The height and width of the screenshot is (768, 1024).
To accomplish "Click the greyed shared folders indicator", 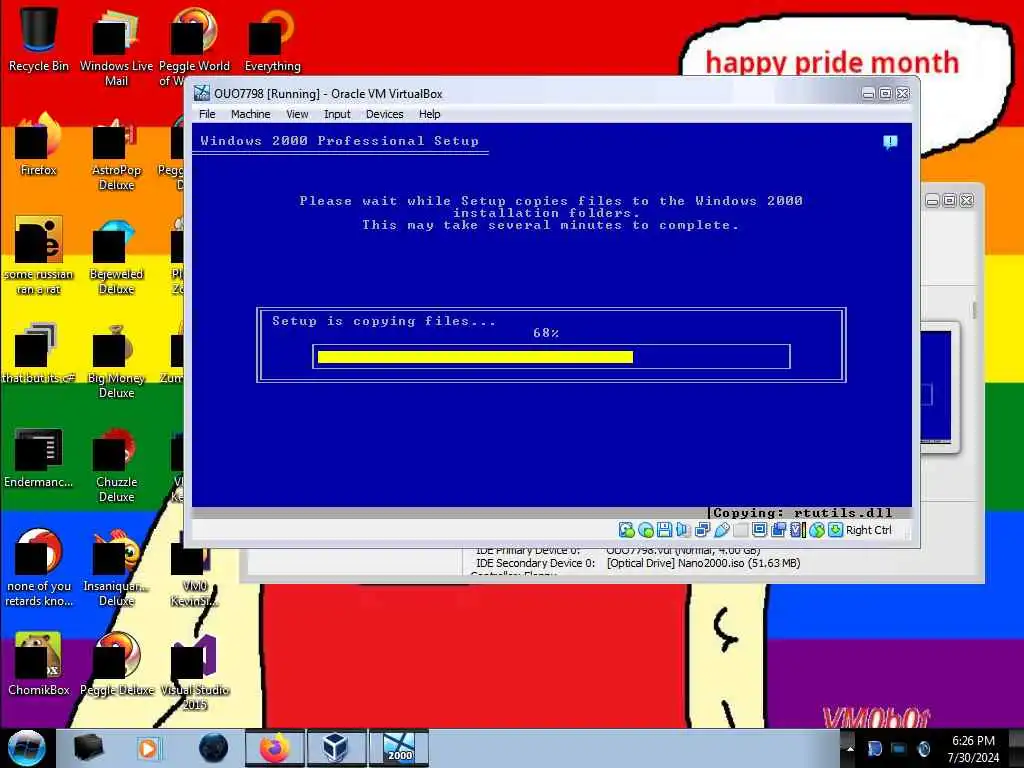I will (x=740, y=530).
